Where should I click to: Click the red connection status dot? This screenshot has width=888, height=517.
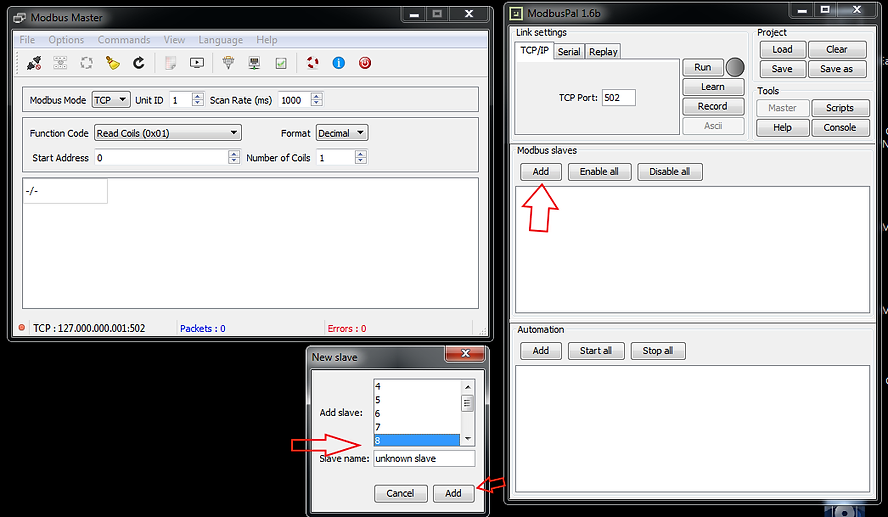click(x=22, y=327)
